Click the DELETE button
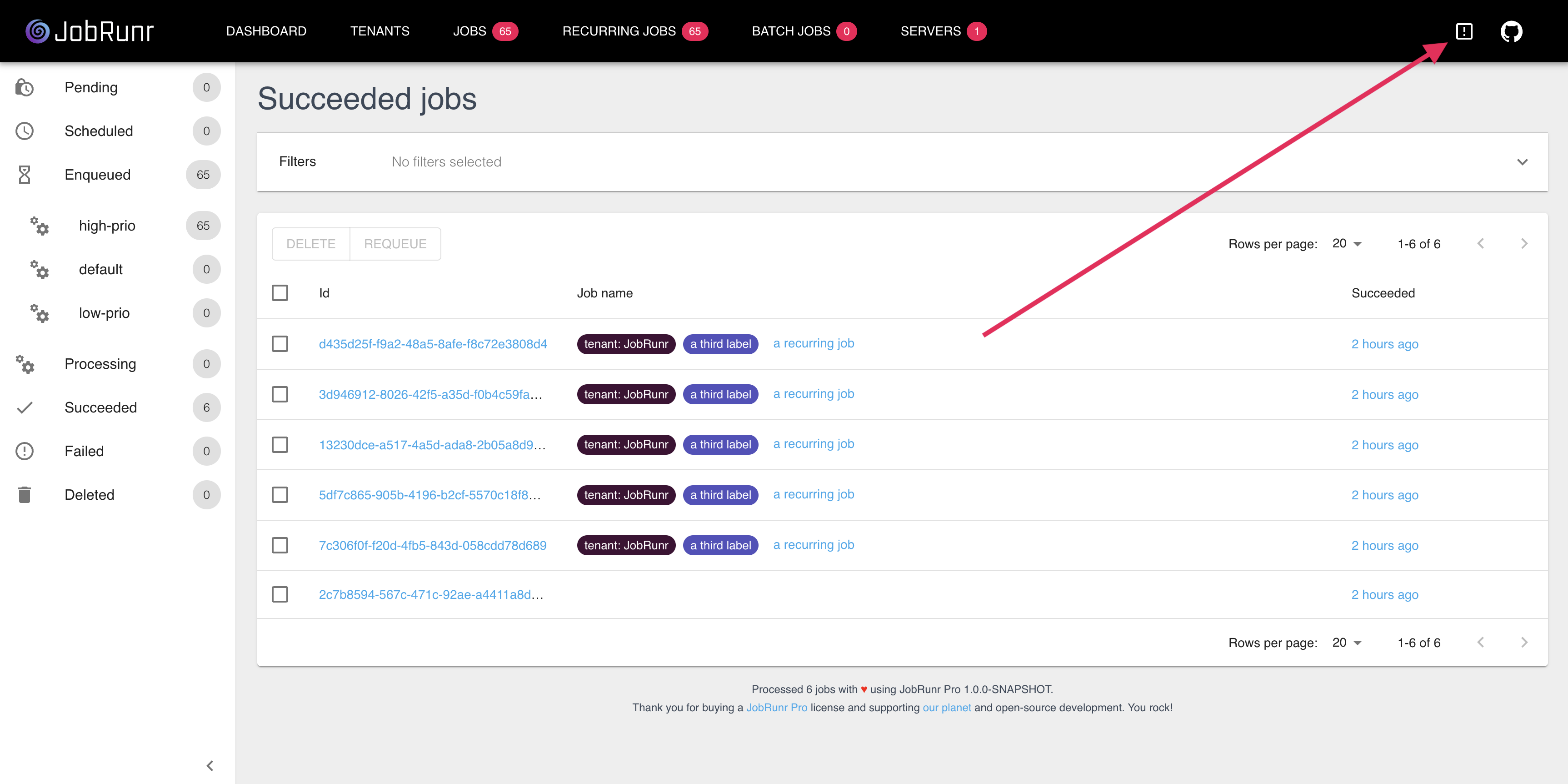Viewport: 1568px width, 784px height. [310, 243]
